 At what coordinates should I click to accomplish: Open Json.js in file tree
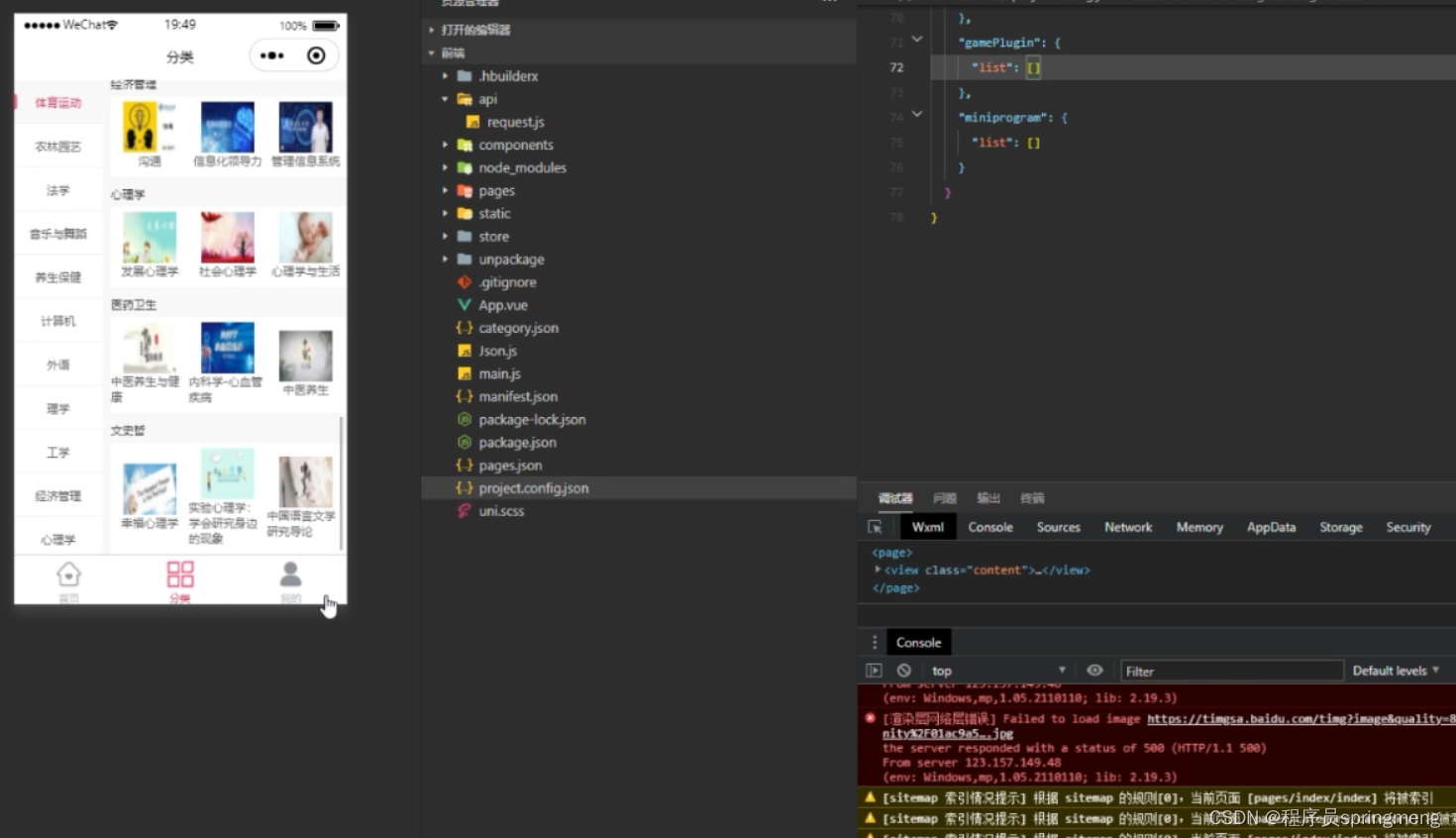point(497,351)
